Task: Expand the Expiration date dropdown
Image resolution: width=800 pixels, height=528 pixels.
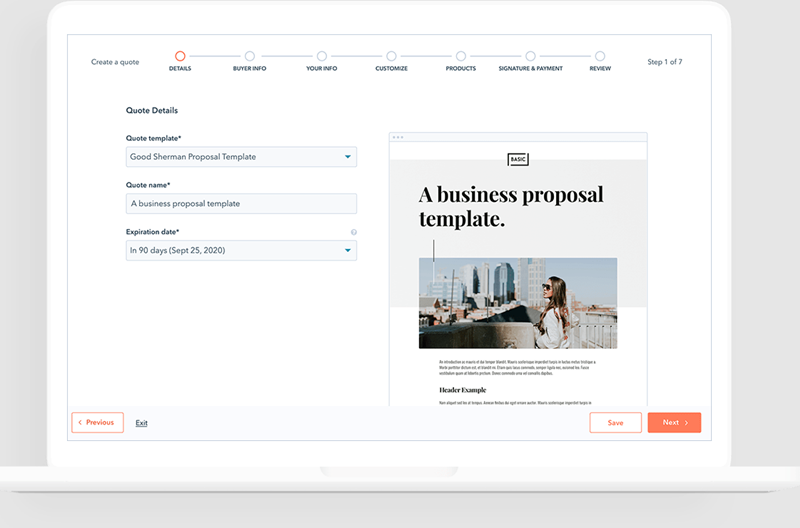Action: 241,250
